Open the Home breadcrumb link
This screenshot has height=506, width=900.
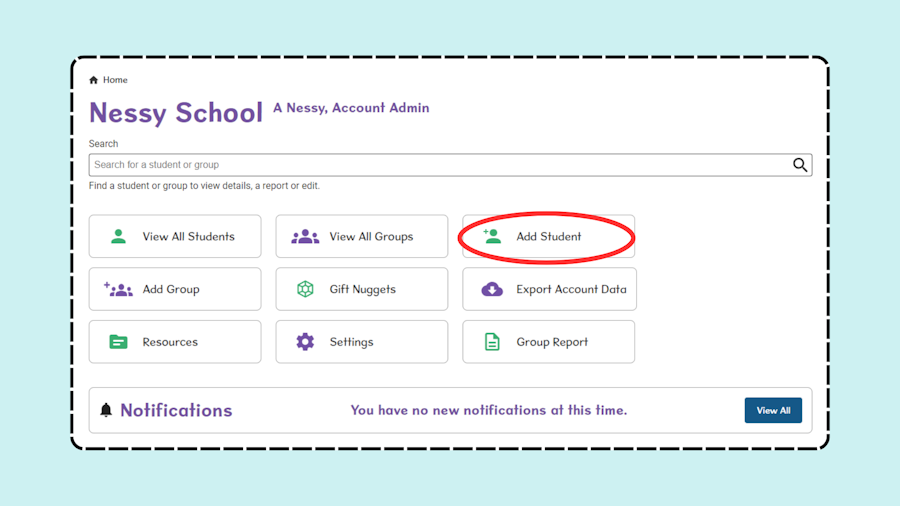tap(115, 80)
